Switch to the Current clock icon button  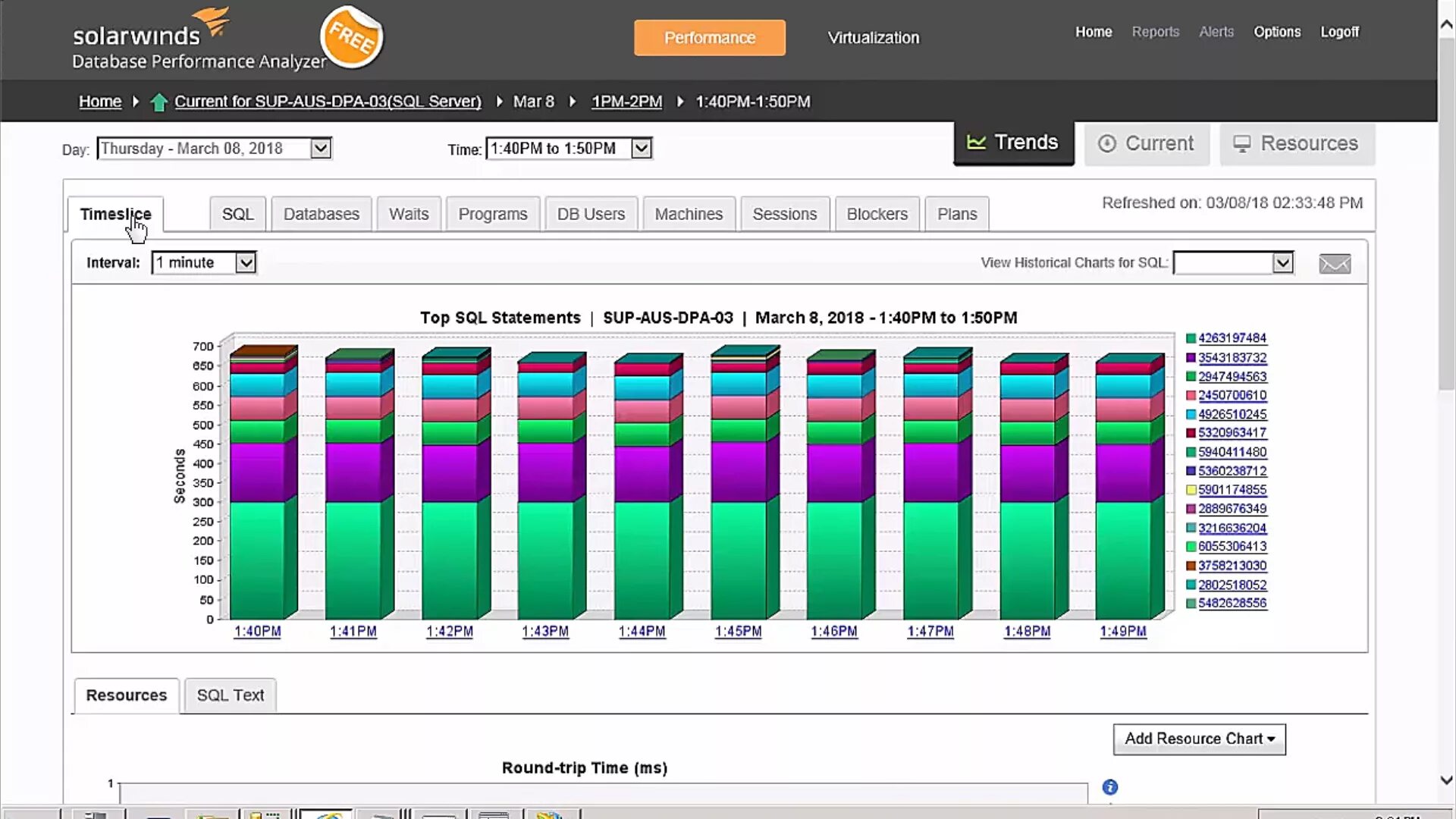(1147, 143)
